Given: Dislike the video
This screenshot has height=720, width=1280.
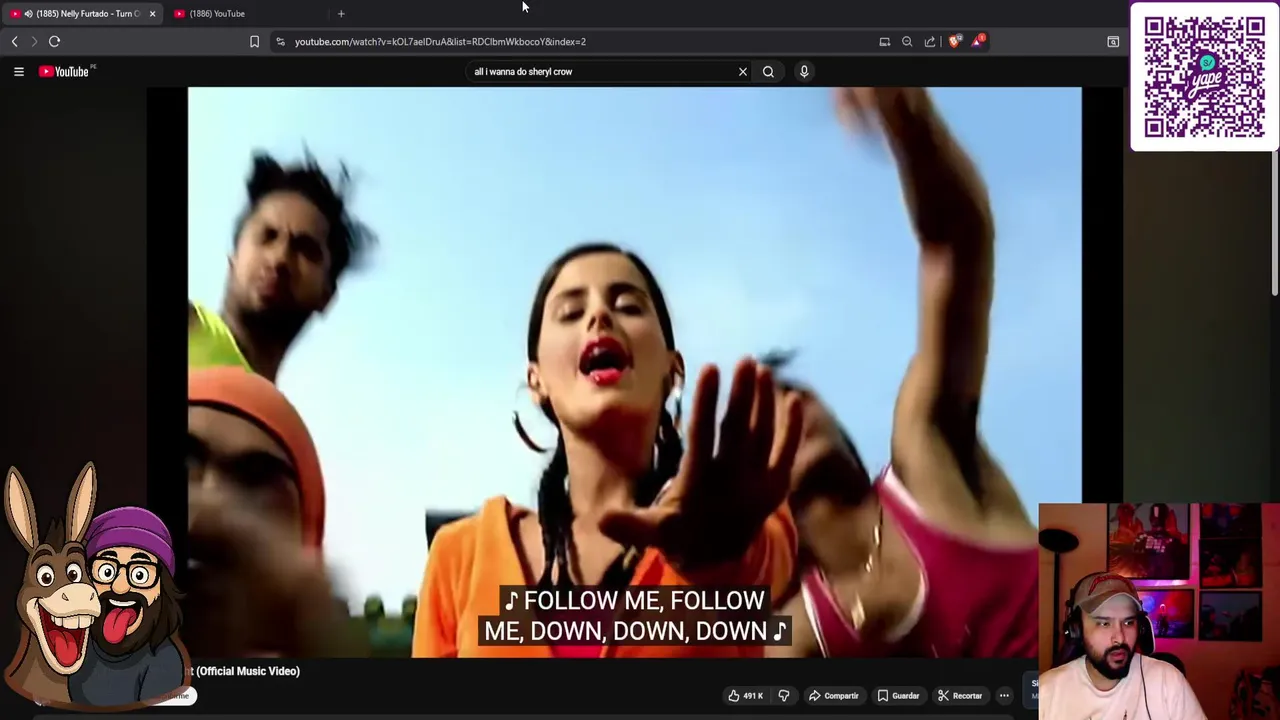Looking at the screenshot, I should click(784, 696).
